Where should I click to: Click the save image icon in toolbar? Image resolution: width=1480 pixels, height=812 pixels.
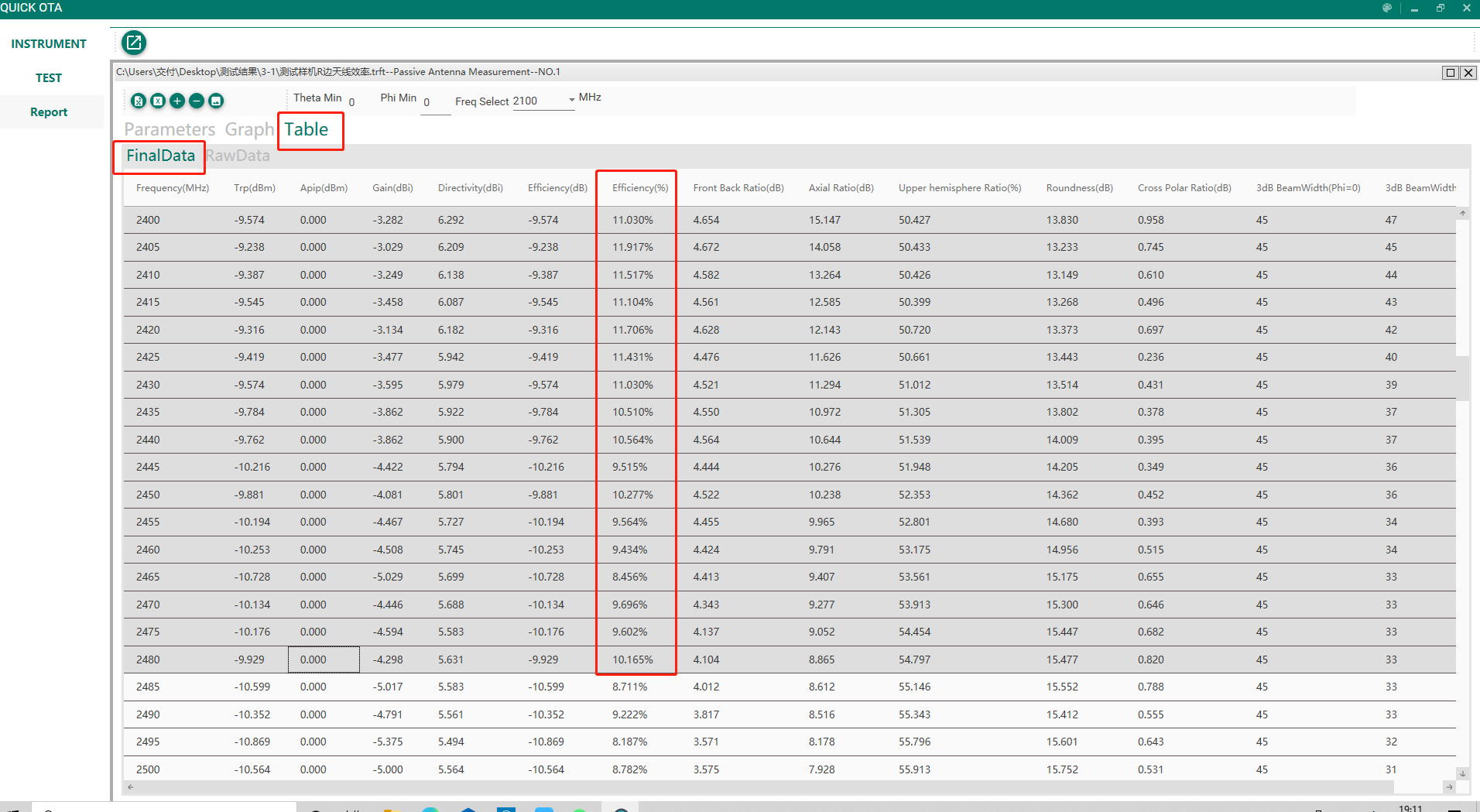[216, 101]
